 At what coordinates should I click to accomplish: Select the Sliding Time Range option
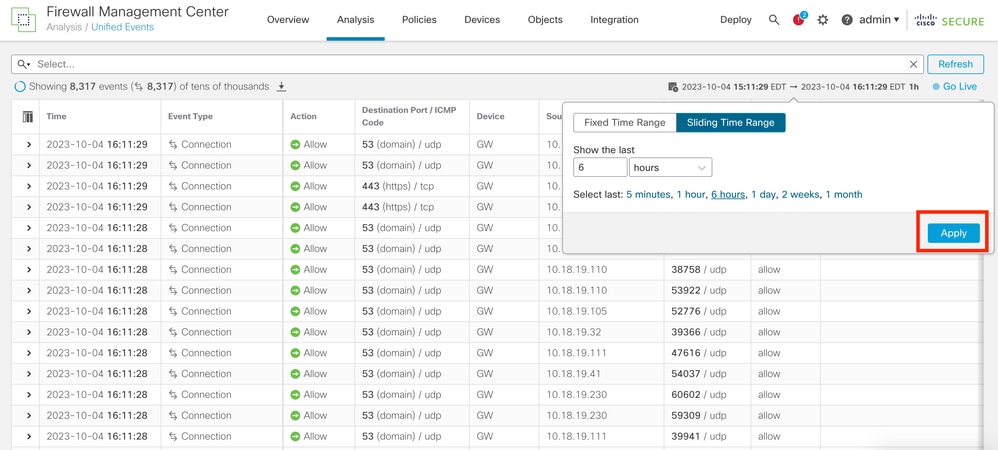pos(731,123)
